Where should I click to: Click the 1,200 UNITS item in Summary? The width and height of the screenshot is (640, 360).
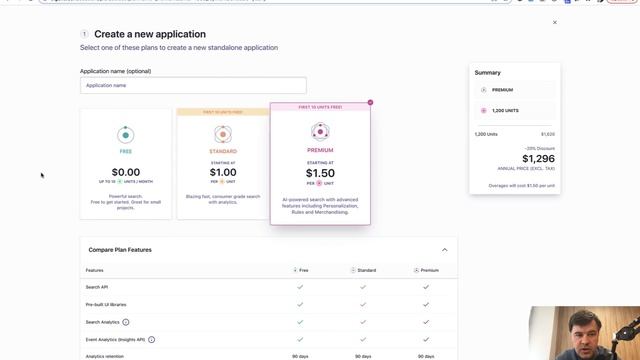(515, 111)
